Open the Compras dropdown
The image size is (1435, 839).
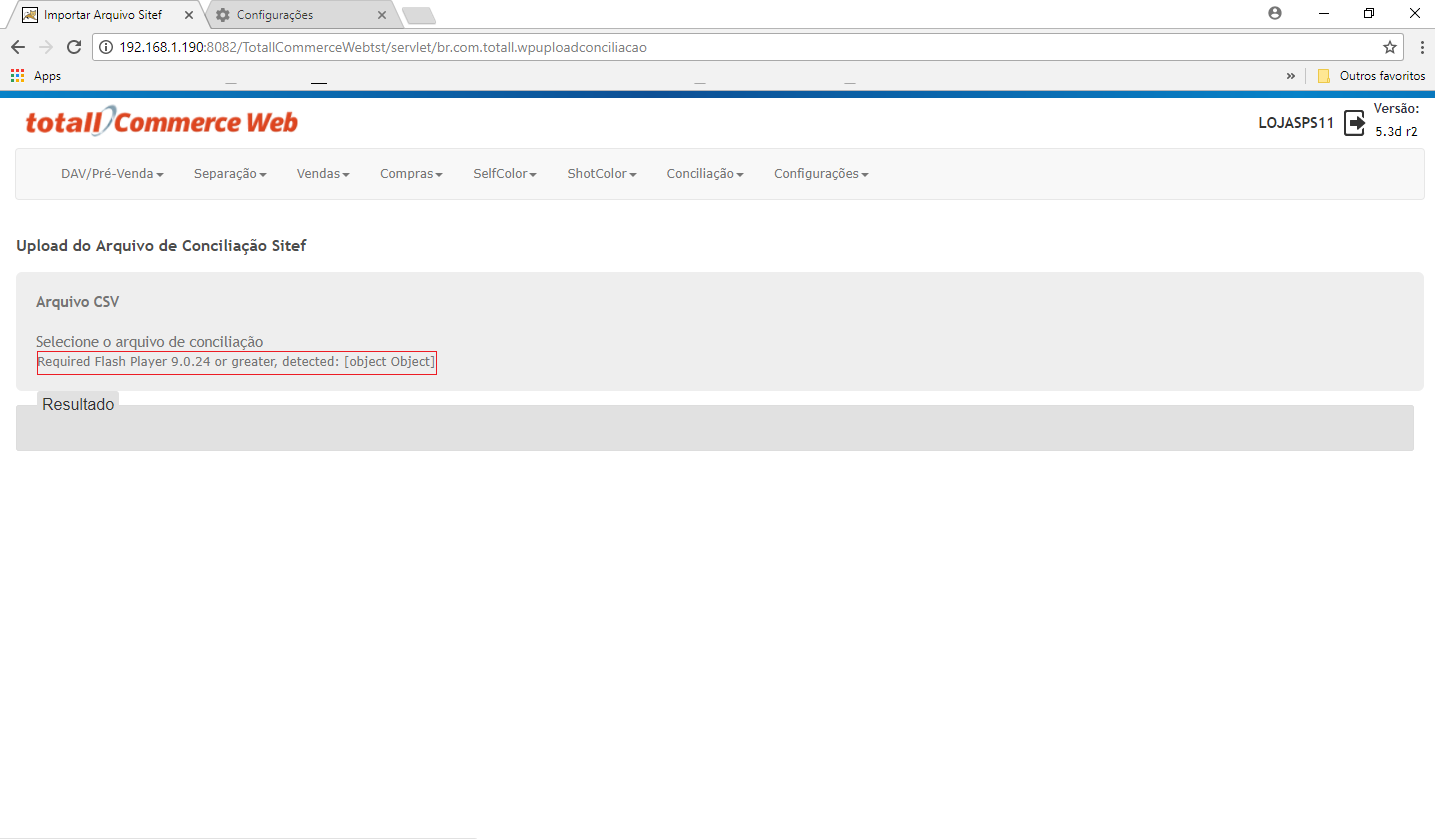(411, 174)
